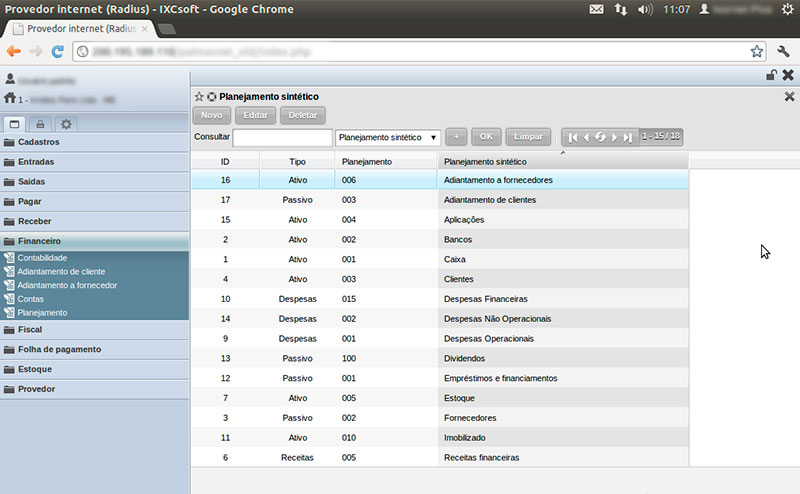Click the Editar button
Viewport: 800px width, 494px height.
(256, 115)
